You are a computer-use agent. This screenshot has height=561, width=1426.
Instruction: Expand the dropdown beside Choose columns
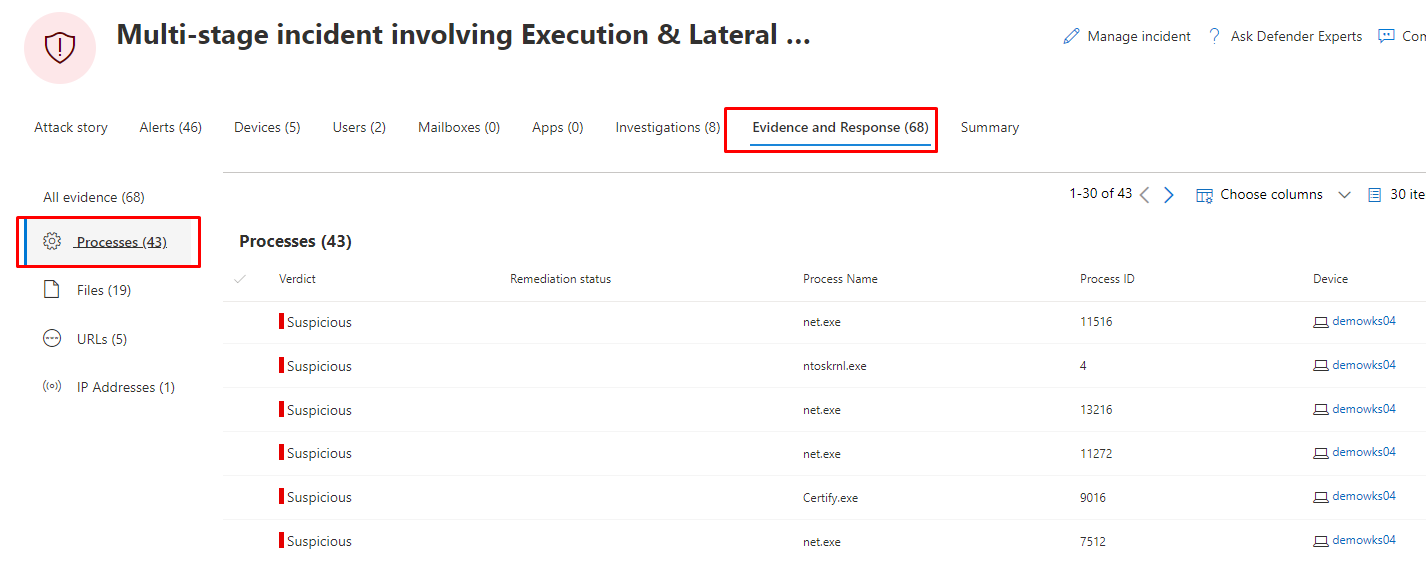pyautogui.click(x=1344, y=195)
